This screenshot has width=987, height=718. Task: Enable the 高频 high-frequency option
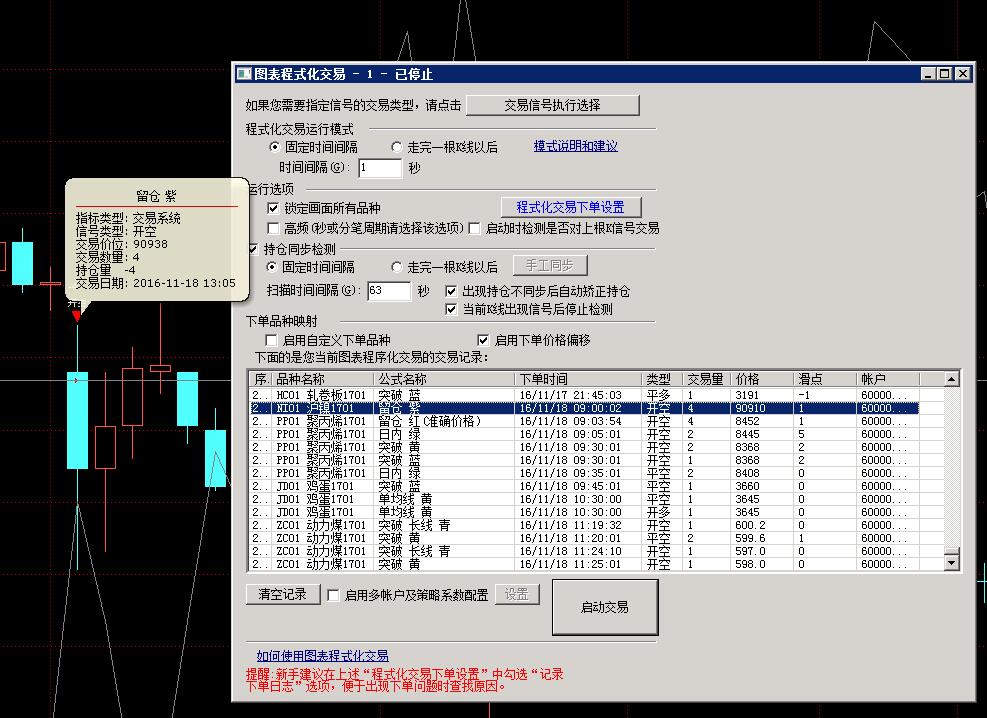coord(273,228)
